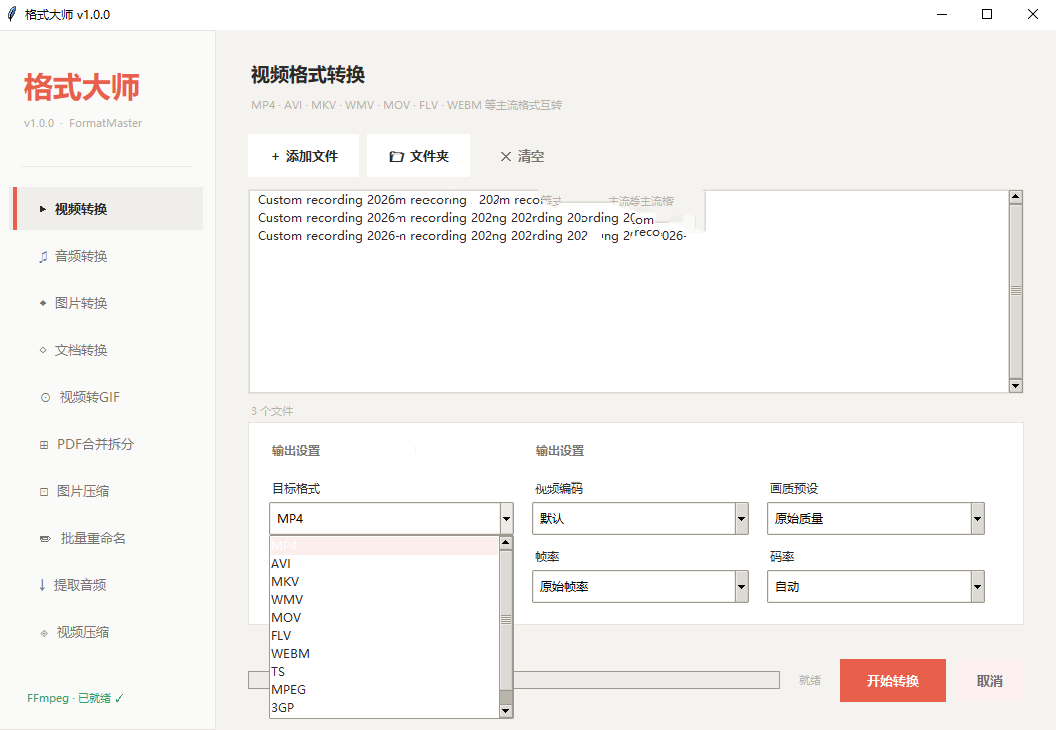The width and height of the screenshot is (1056, 730).
Task: Close the 格式大师 window
Action: (1032, 14)
